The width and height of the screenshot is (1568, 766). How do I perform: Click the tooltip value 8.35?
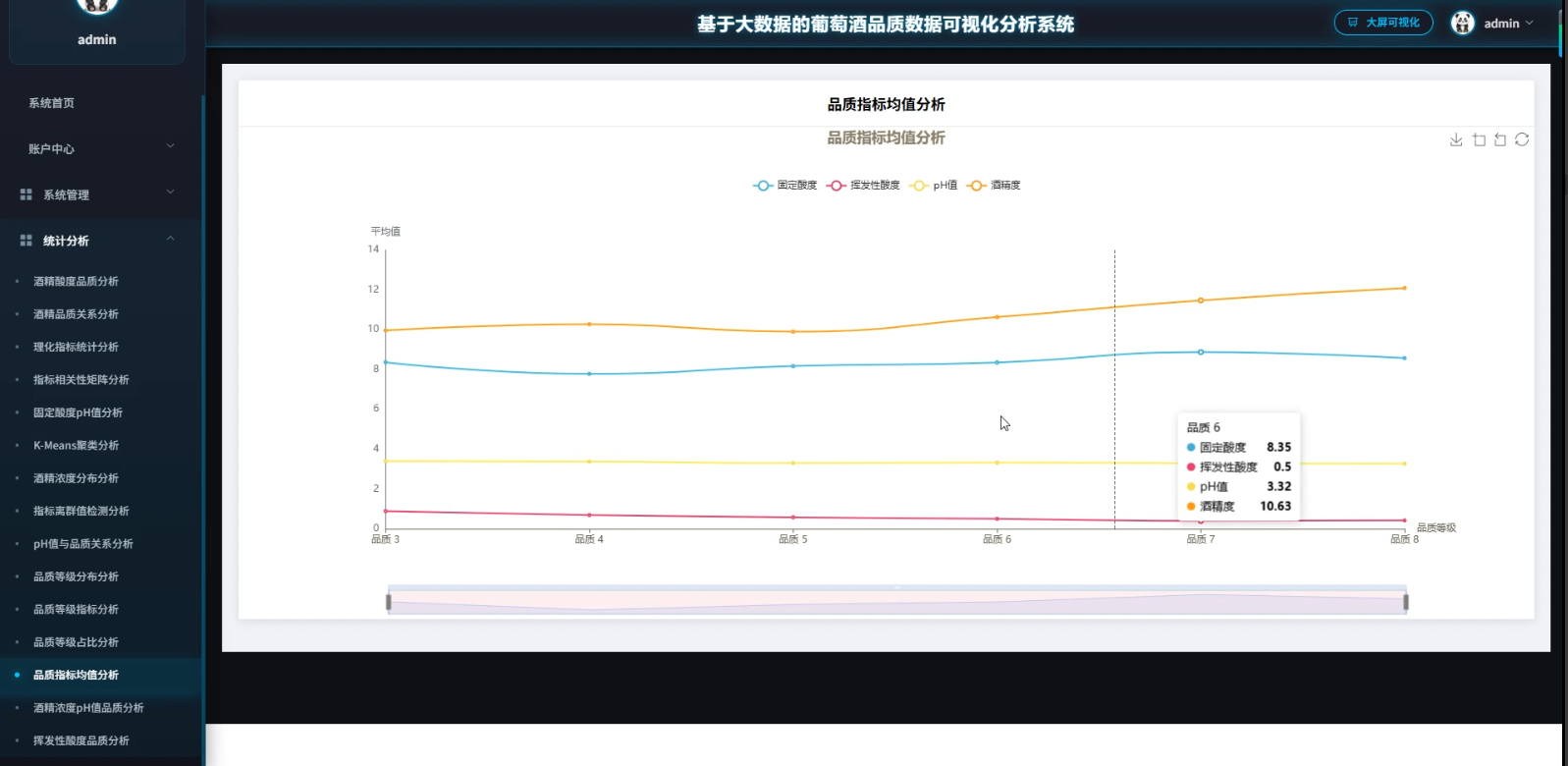(x=1278, y=448)
